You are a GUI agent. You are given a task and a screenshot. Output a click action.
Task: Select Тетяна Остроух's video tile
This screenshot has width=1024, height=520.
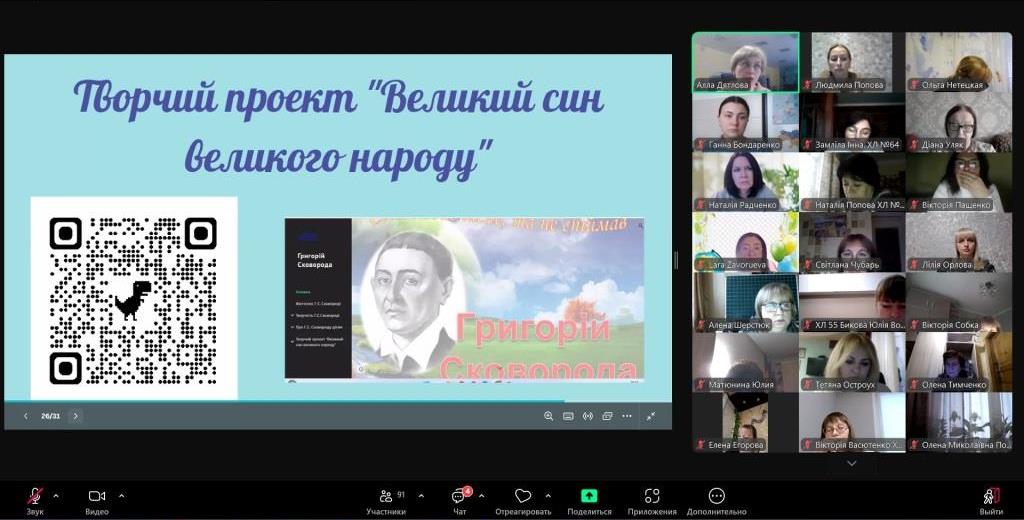pyautogui.click(x=852, y=363)
